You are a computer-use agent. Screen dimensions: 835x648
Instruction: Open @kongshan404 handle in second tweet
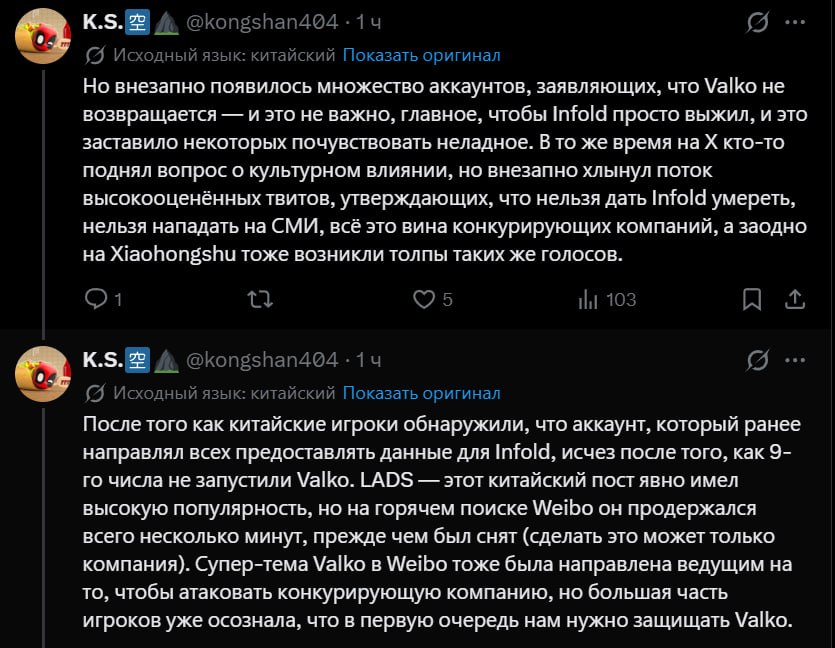262,360
